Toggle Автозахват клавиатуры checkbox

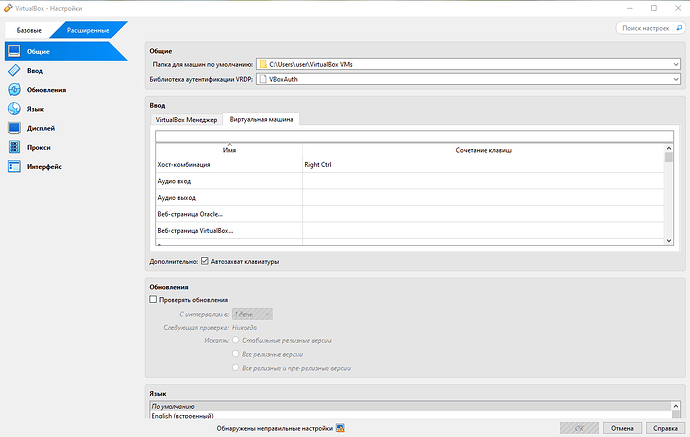(205, 261)
